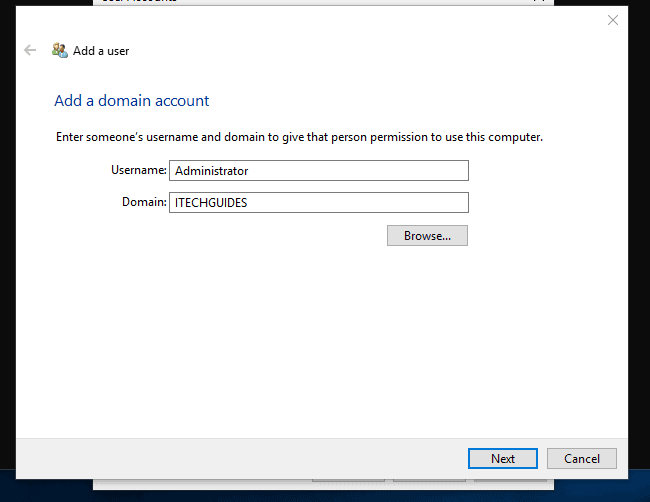Click the instruction text about entering username

point(298,137)
